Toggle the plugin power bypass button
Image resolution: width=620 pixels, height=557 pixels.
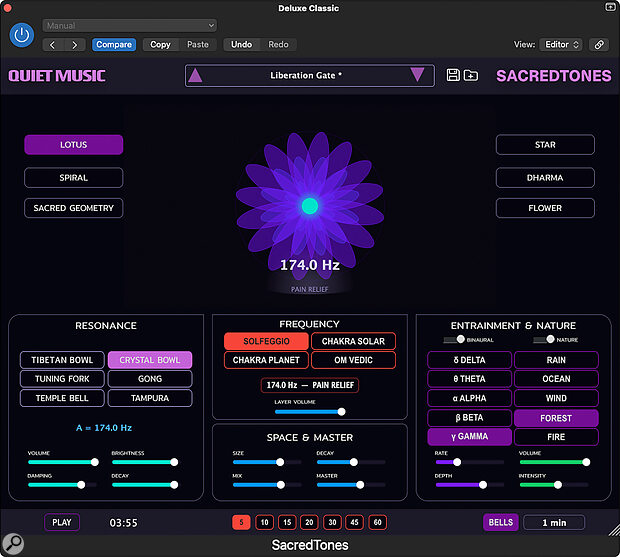pos(22,35)
